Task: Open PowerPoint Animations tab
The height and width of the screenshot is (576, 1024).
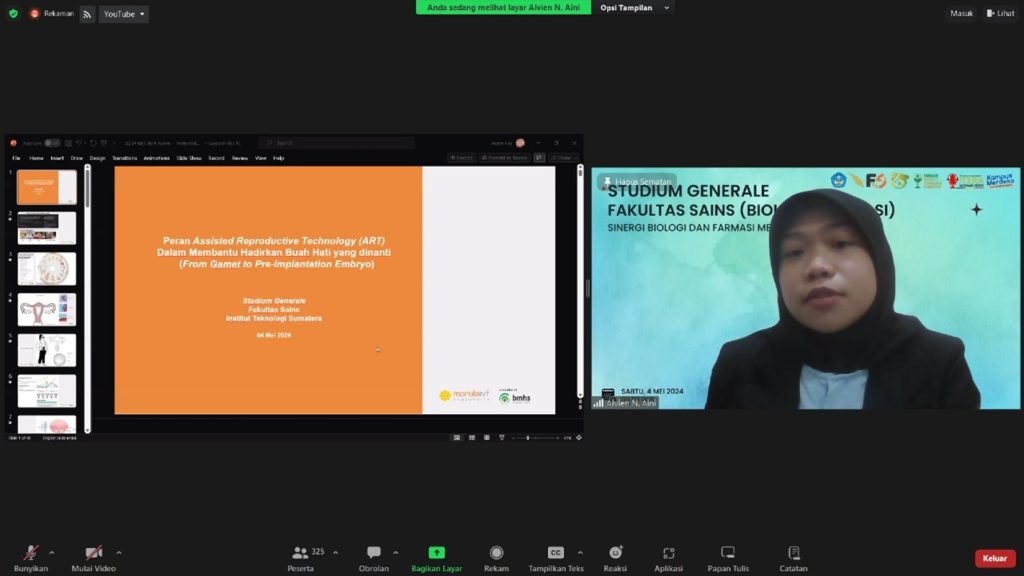Action: point(157,158)
